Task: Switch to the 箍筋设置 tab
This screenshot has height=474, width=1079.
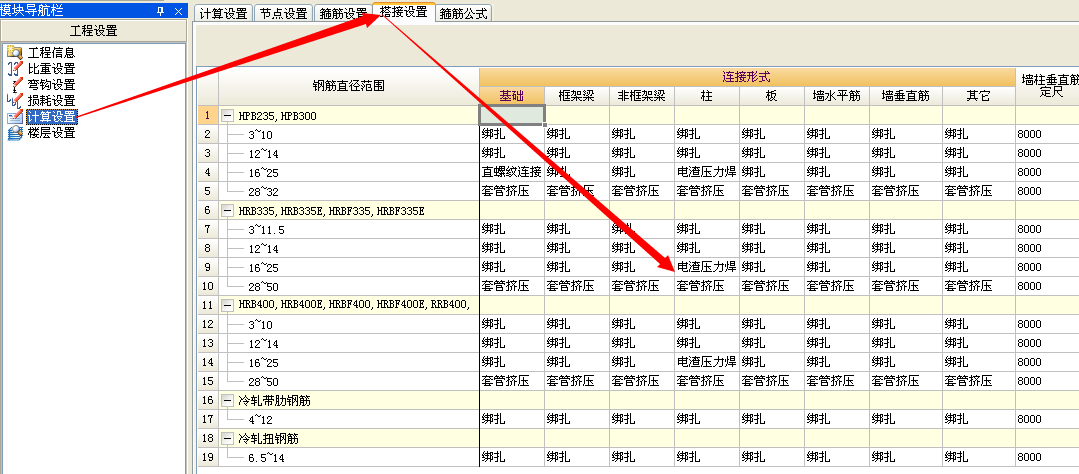Action: pyautogui.click(x=343, y=13)
